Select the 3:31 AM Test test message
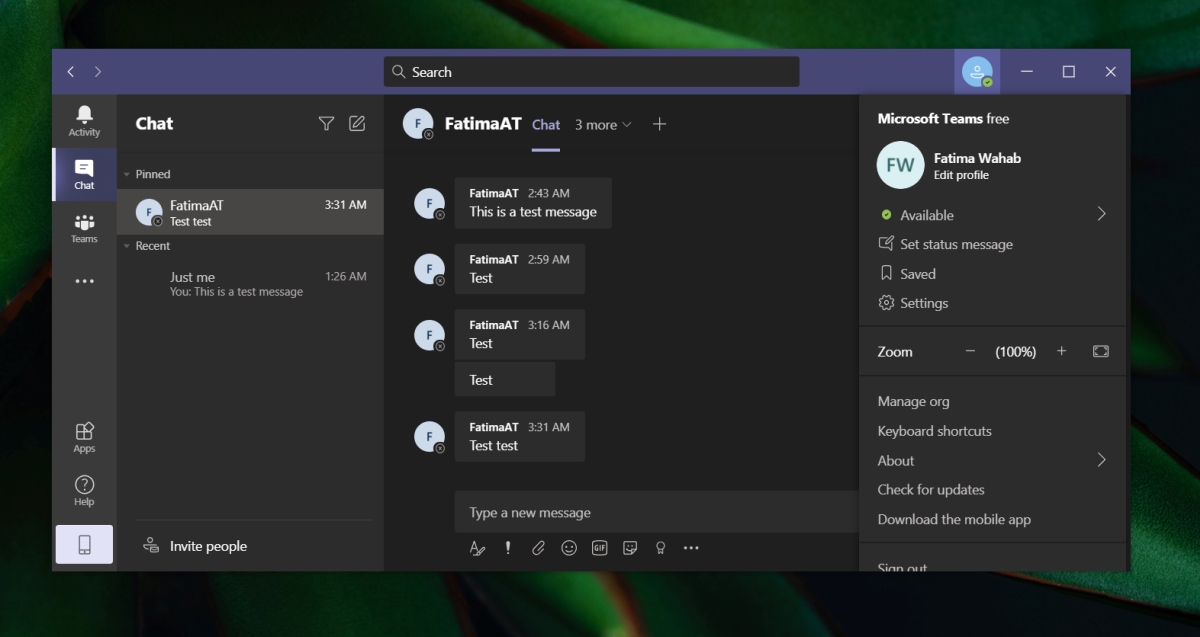The image size is (1200, 637). 519,436
